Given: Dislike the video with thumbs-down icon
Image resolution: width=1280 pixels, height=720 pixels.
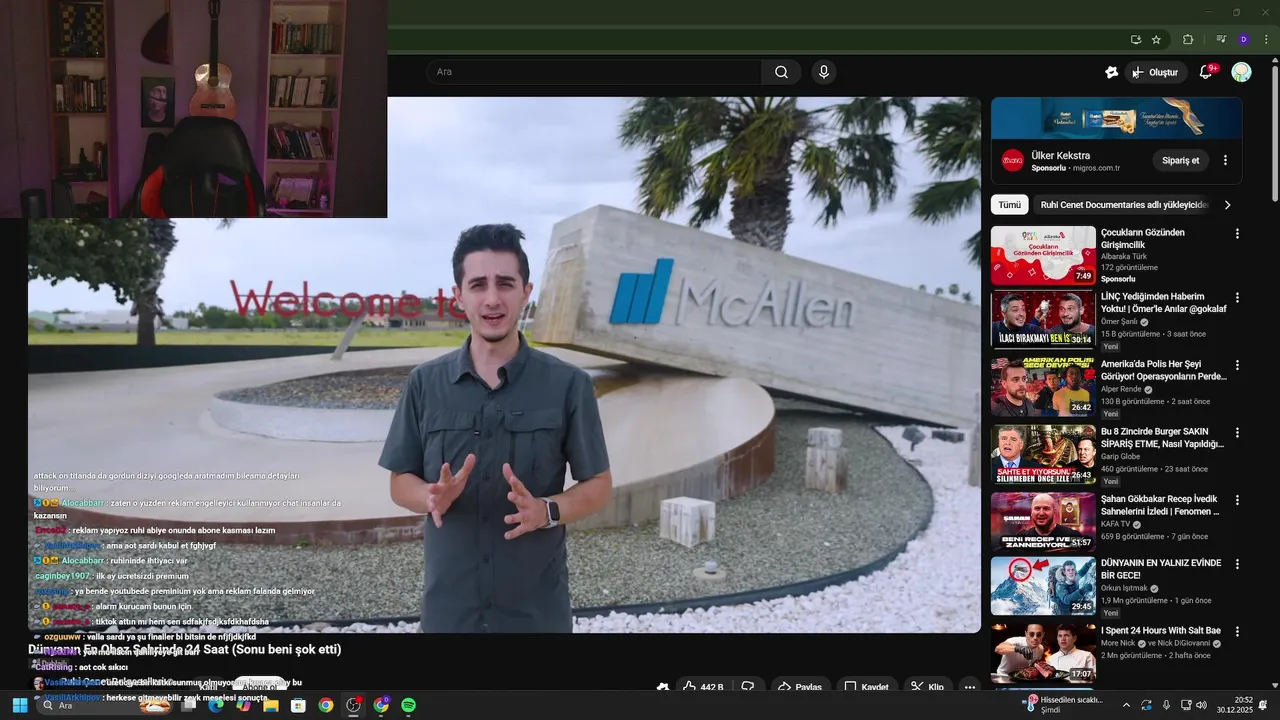Looking at the screenshot, I should tap(748, 687).
